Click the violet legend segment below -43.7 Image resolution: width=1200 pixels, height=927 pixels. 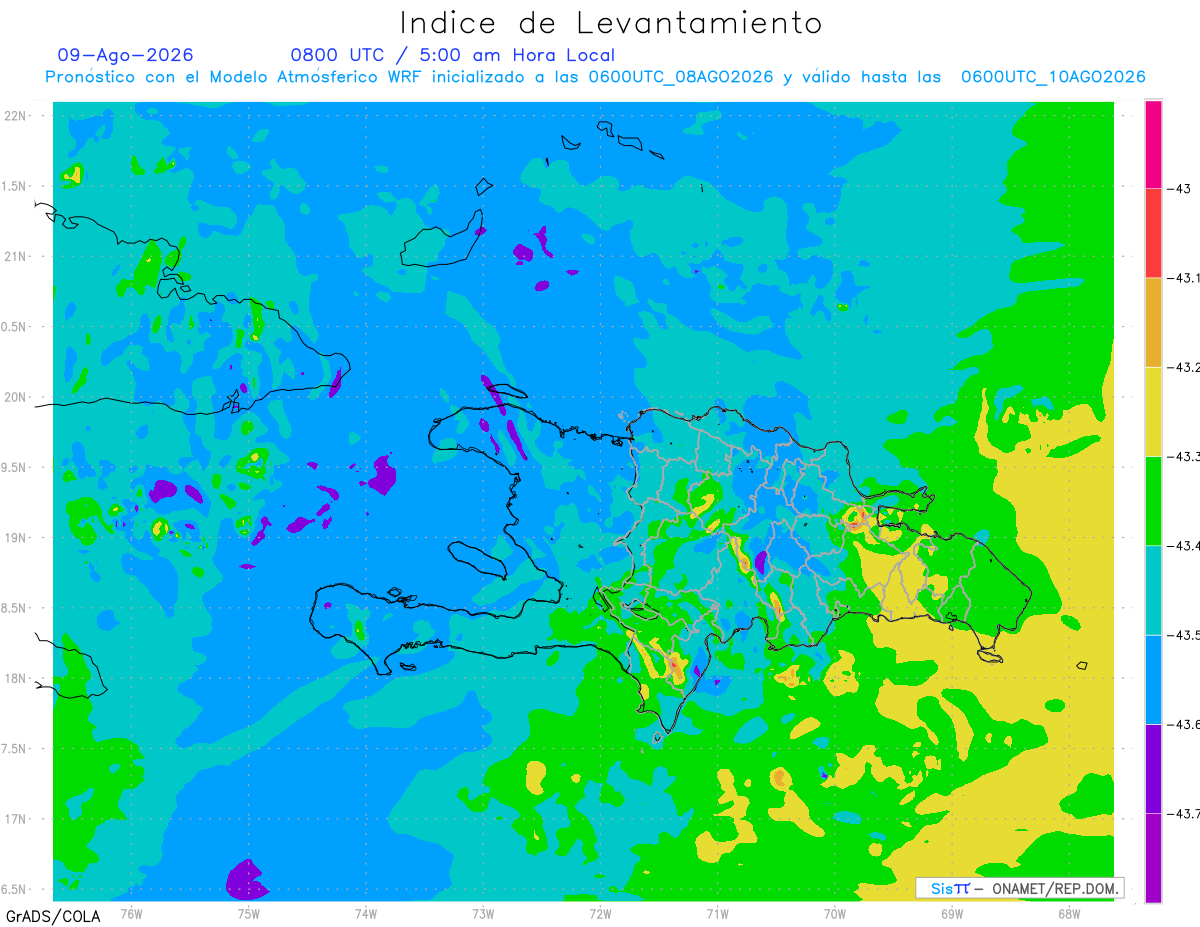[x=1153, y=857]
